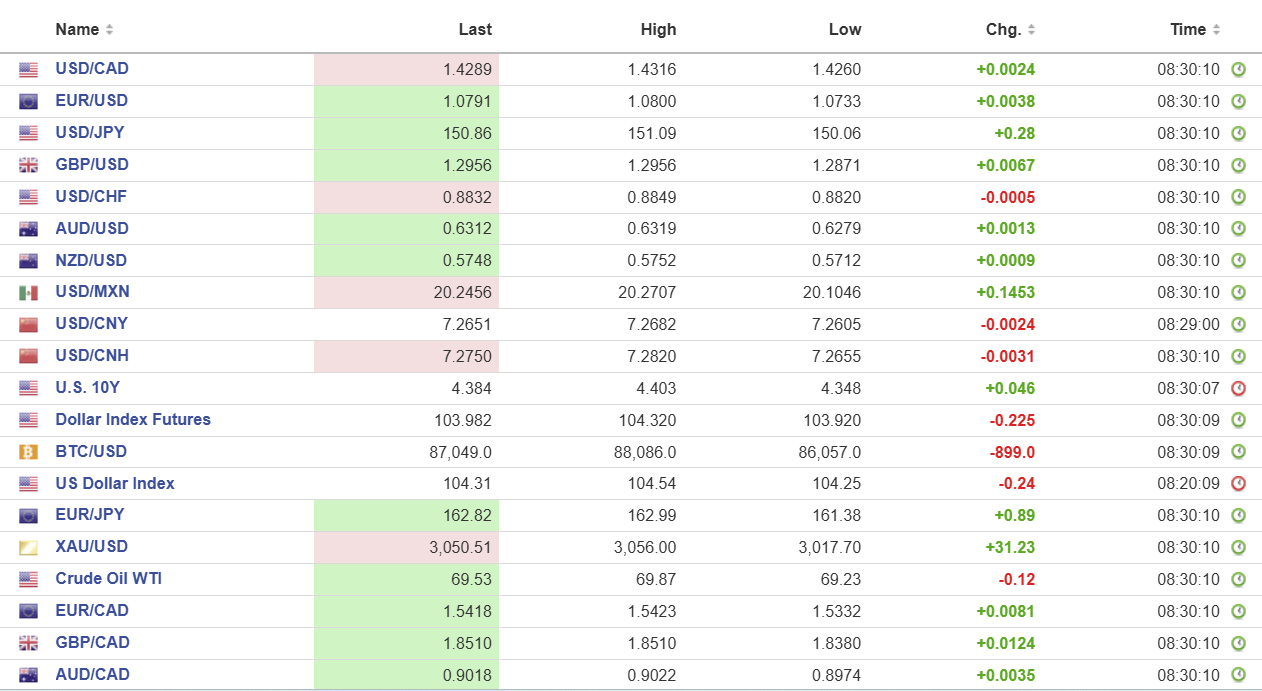Click the Australian flag beside AUD/CAD

click(28, 675)
